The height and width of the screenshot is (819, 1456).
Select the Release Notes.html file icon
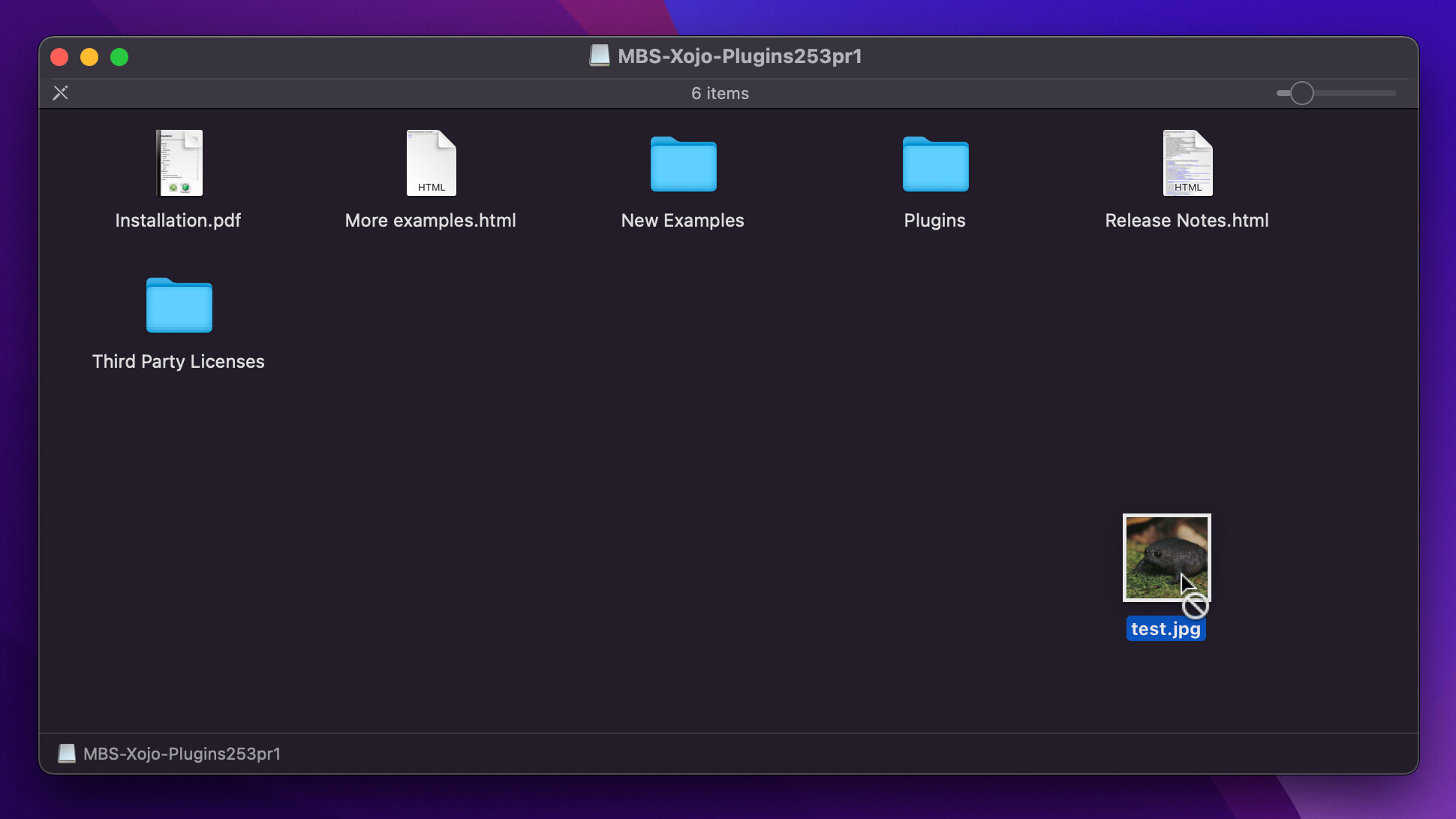pyautogui.click(x=1188, y=163)
